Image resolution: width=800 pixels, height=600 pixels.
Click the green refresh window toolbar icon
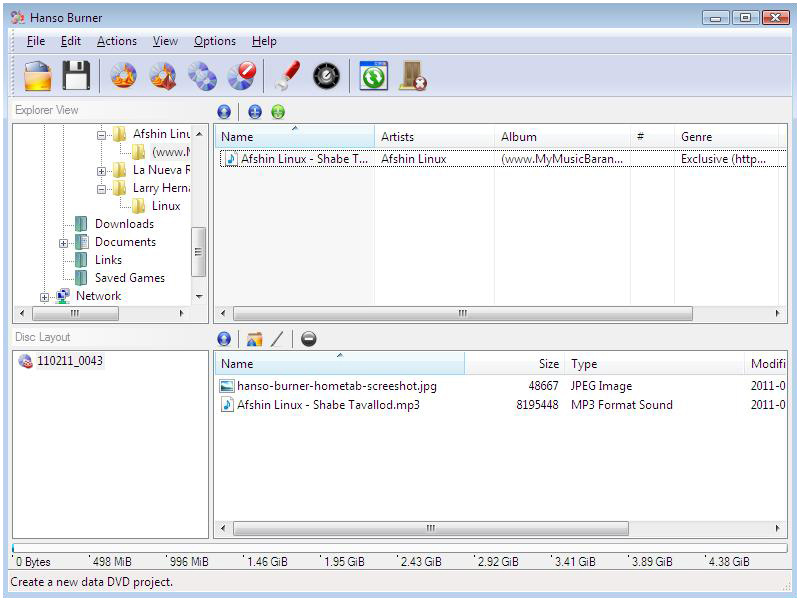(373, 76)
